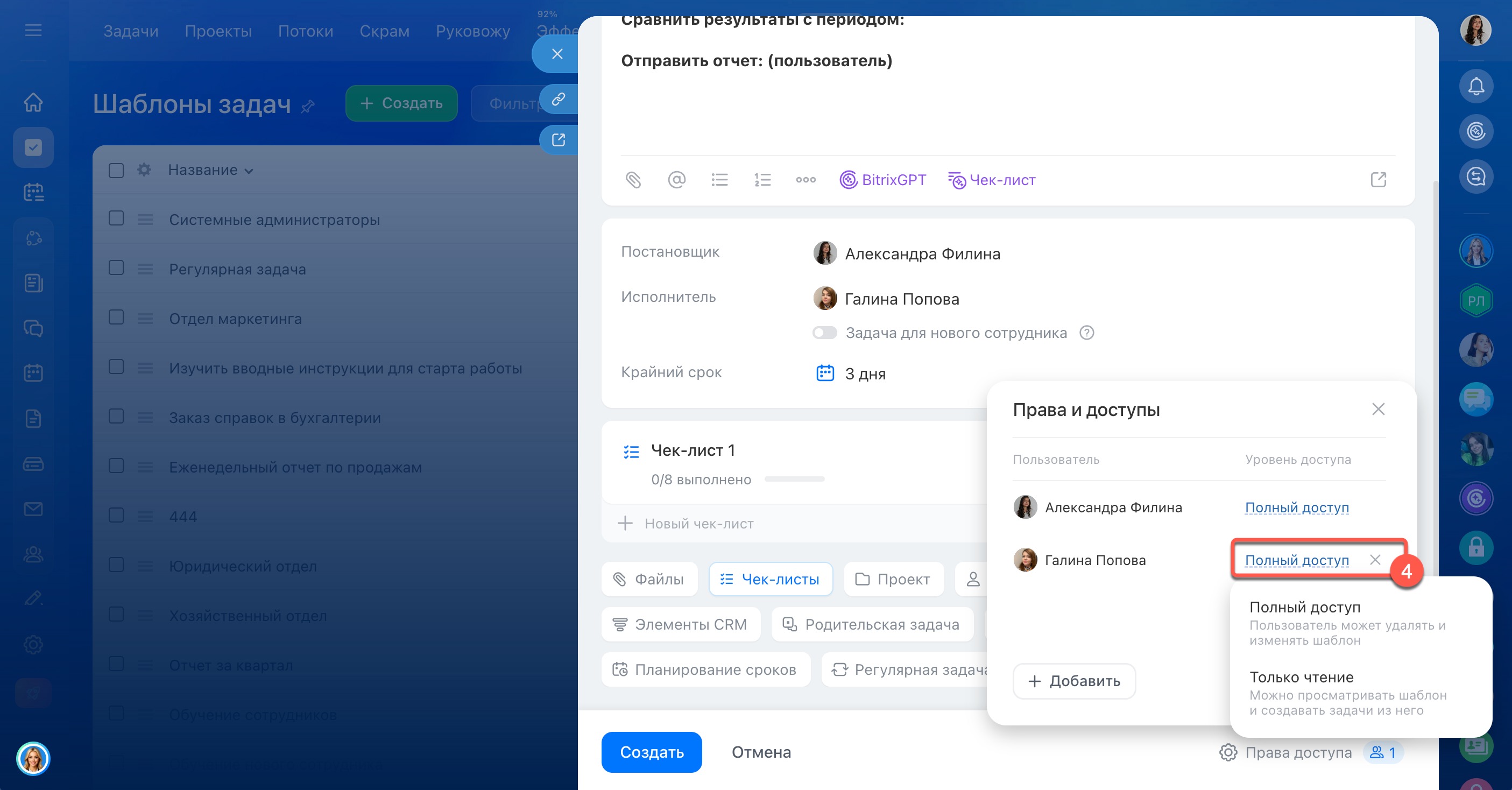Open Александра Филина access level dropdown

tap(1297, 507)
